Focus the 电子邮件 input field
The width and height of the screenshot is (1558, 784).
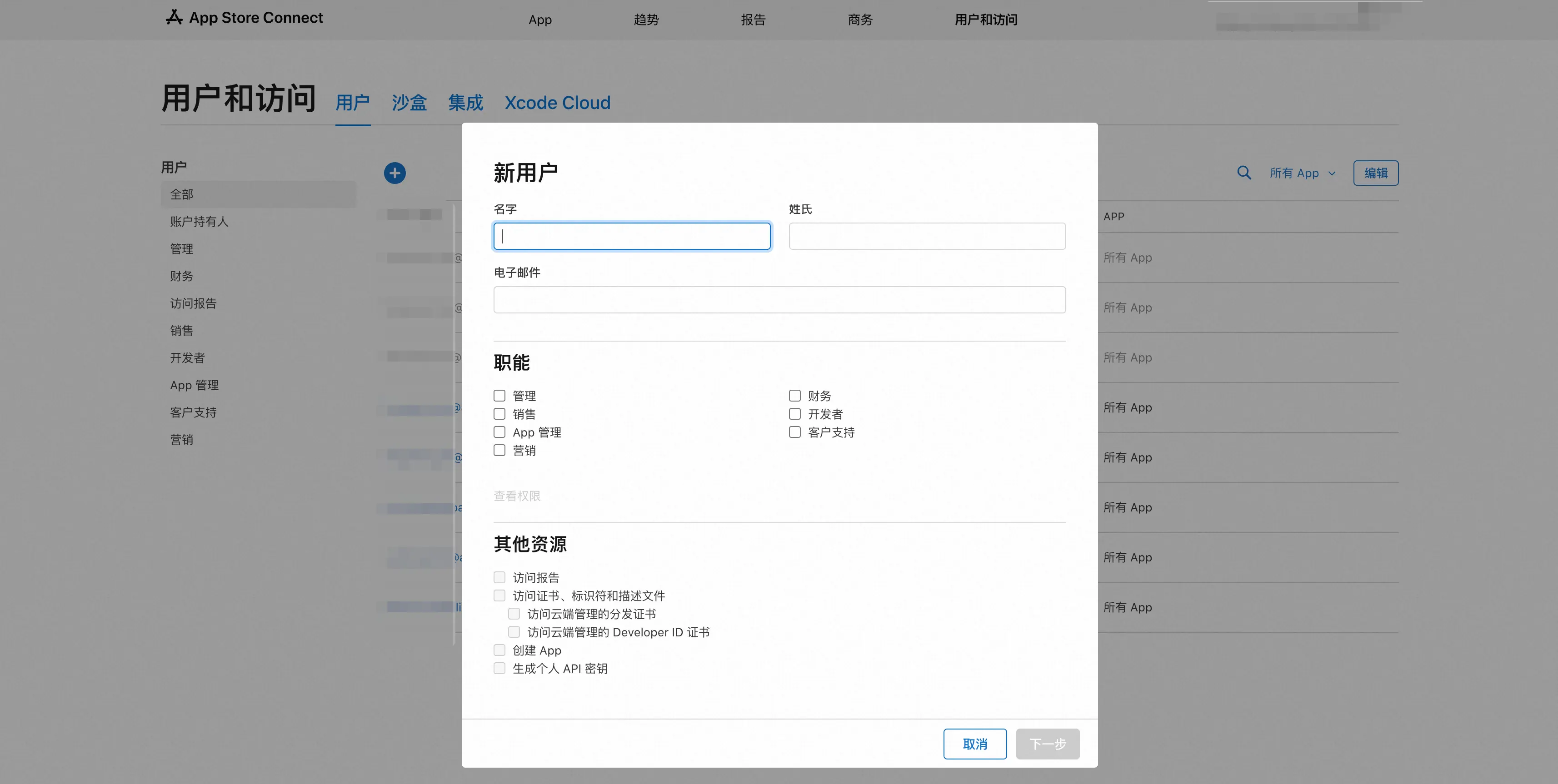point(779,299)
